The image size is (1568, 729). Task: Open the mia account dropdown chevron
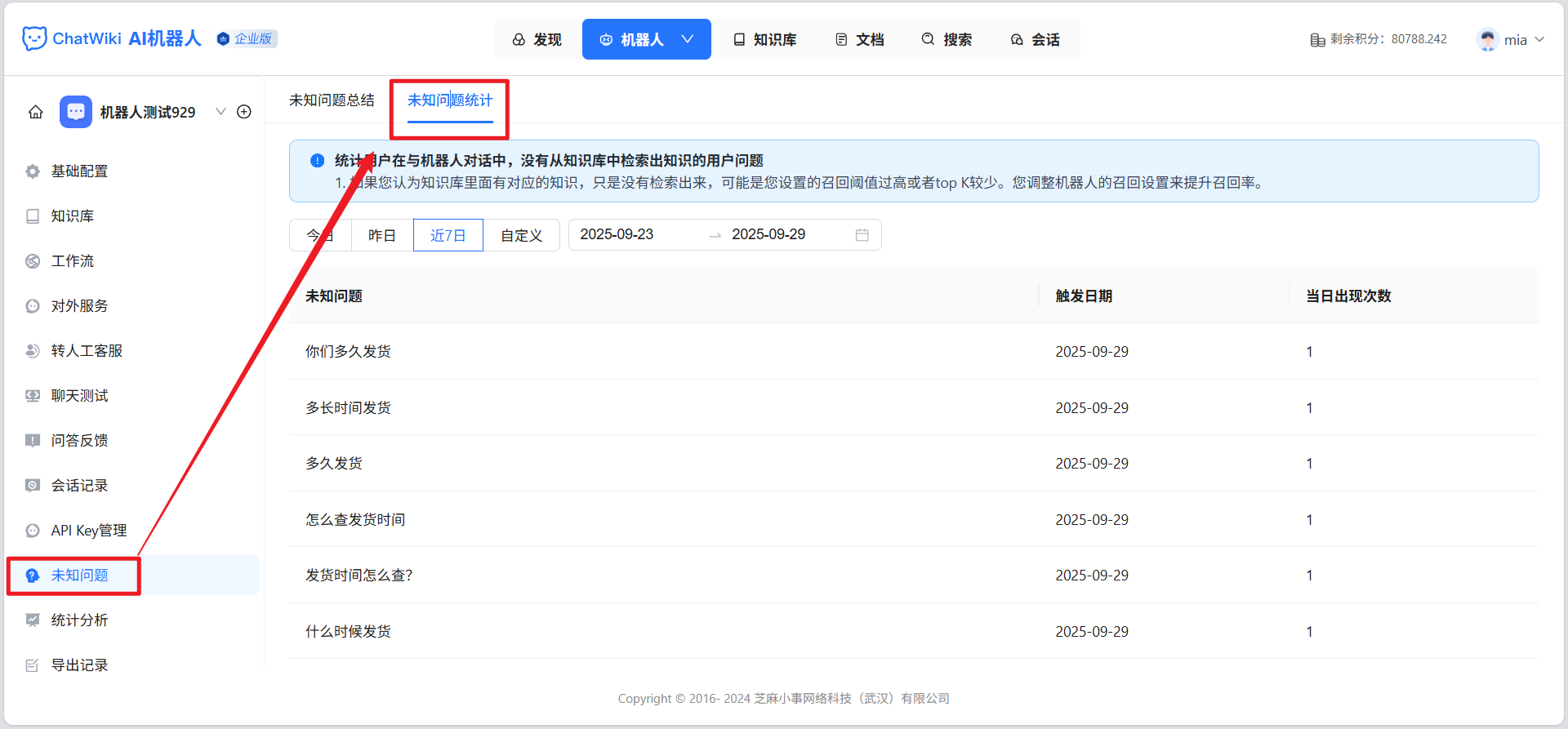pyautogui.click(x=1539, y=39)
